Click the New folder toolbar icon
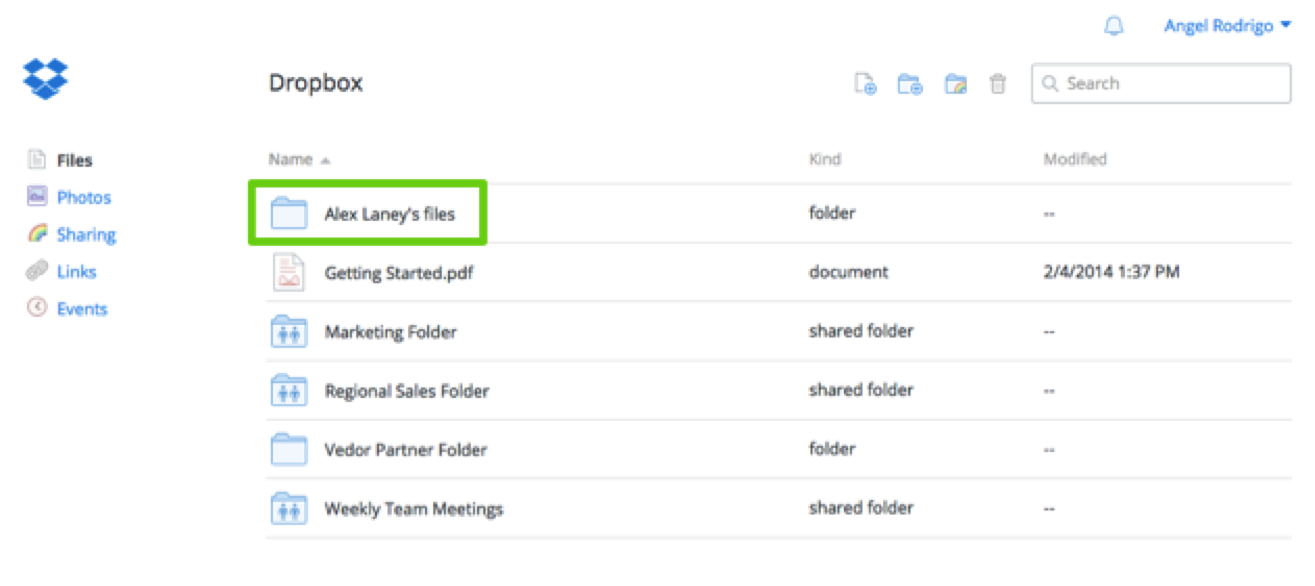The image size is (1315, 586). 909,84
